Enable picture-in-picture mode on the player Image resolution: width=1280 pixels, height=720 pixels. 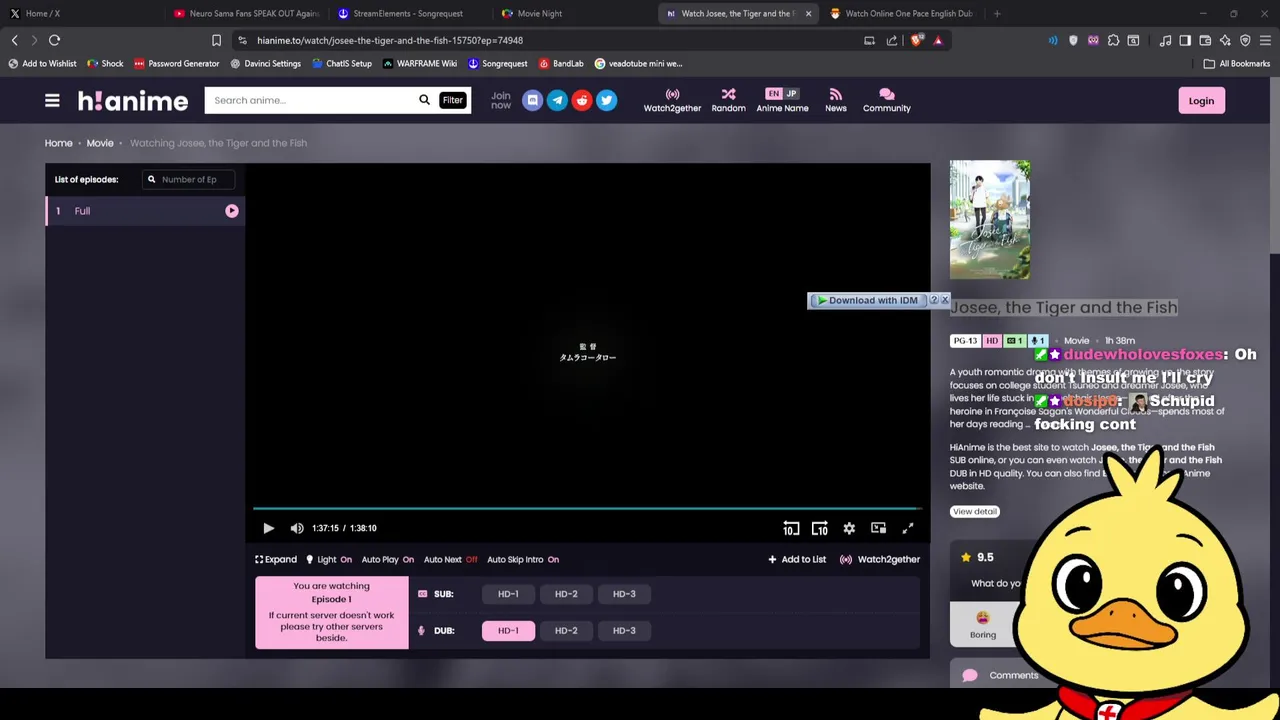tap(878, 528)
